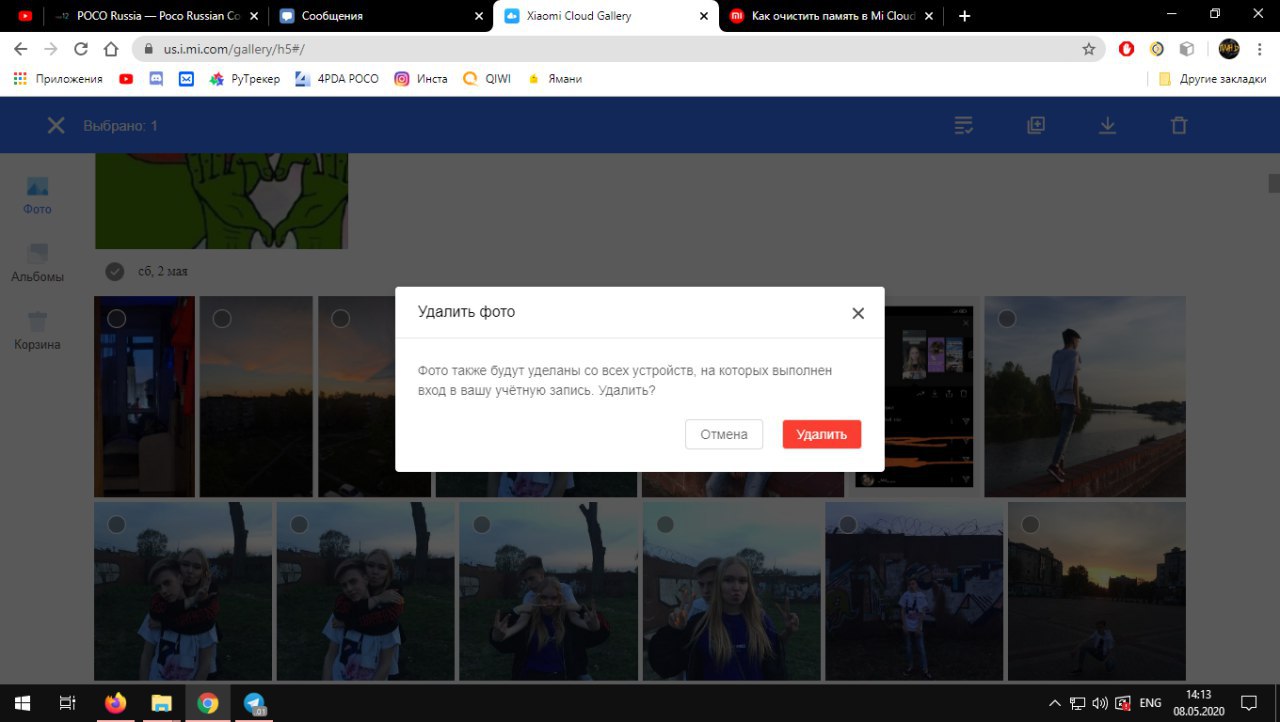This screenshot has height=722, width=1280.
Task: Click the trash delete icon in blue toolbar
Action: click(1179, 125)
